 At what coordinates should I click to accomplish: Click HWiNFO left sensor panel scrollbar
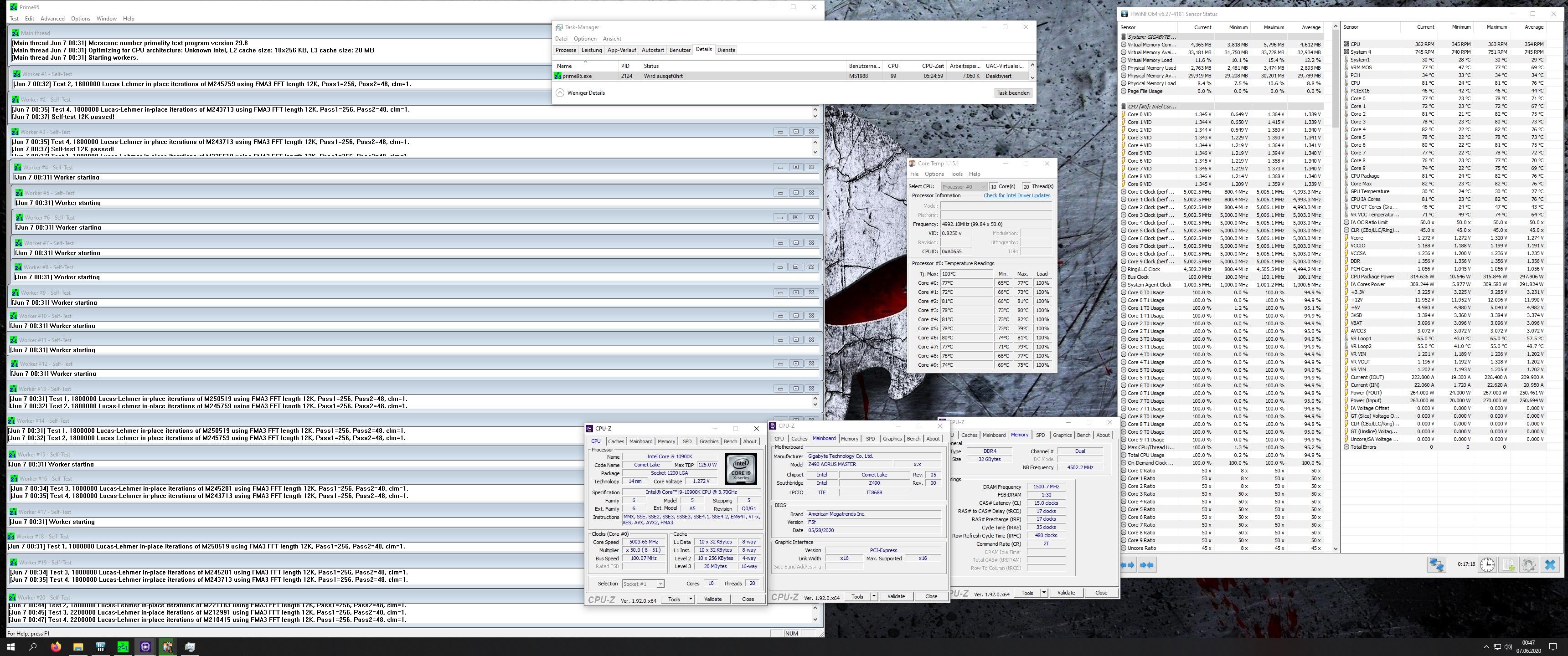[1336, 288]
